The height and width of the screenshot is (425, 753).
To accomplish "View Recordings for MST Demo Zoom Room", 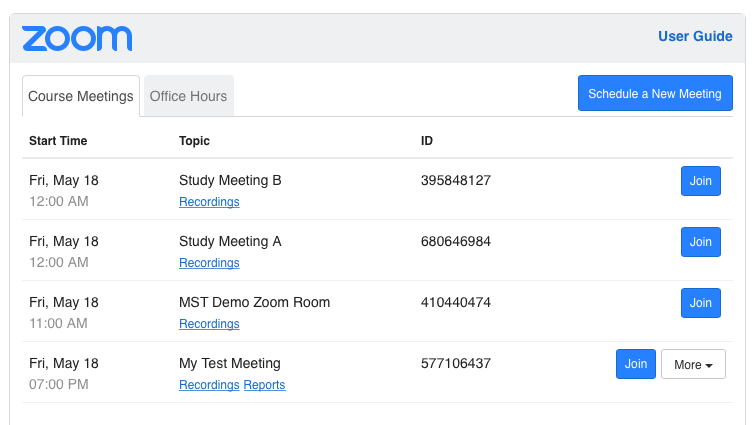I will (x=209, y=324).
